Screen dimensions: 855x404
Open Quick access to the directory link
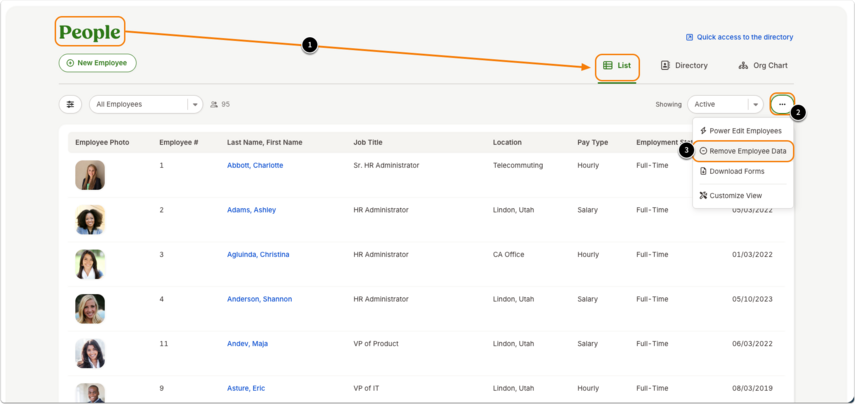(739, 37)
